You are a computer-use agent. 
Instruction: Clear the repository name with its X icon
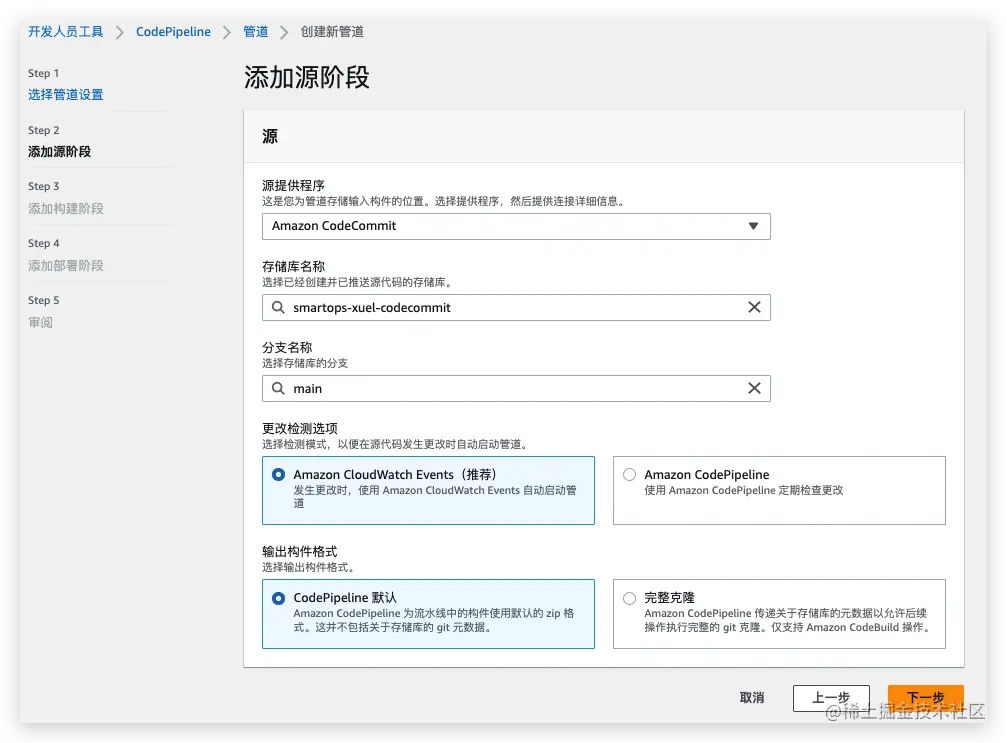pyautogui.click(x=754, y=308)
